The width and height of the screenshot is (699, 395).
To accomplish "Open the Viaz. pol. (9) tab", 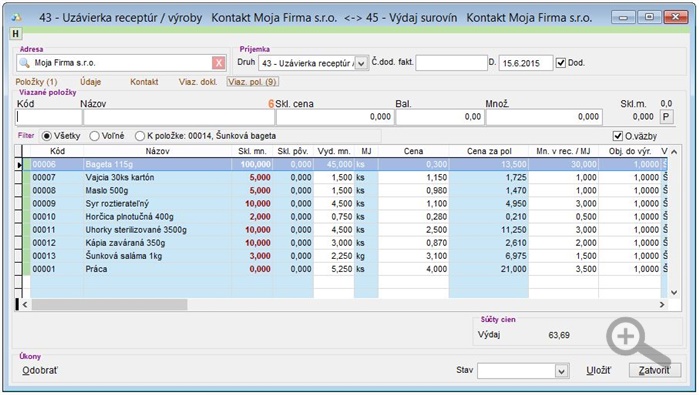I will (x=253, y=82).
